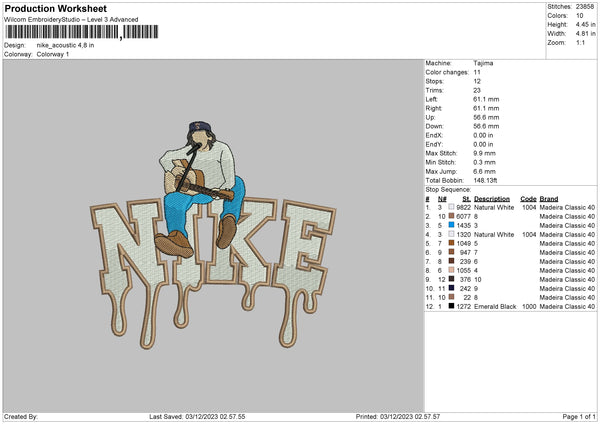
Task: Click the 'Left:' measurement label
Action: (x=432, y=99)
